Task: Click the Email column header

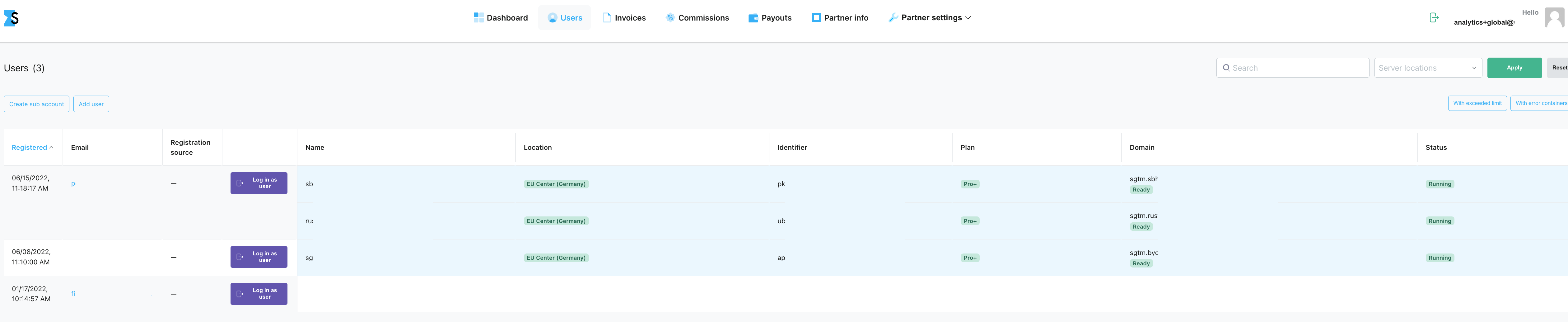Action: pyautogui.click(x=80, y=148)
